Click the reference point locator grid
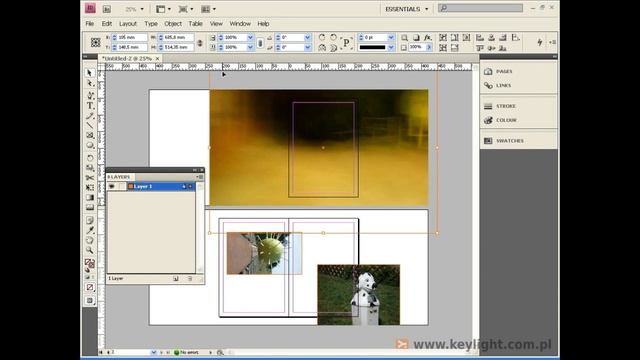Screen dimensions: 640x360 click(96, 42)
